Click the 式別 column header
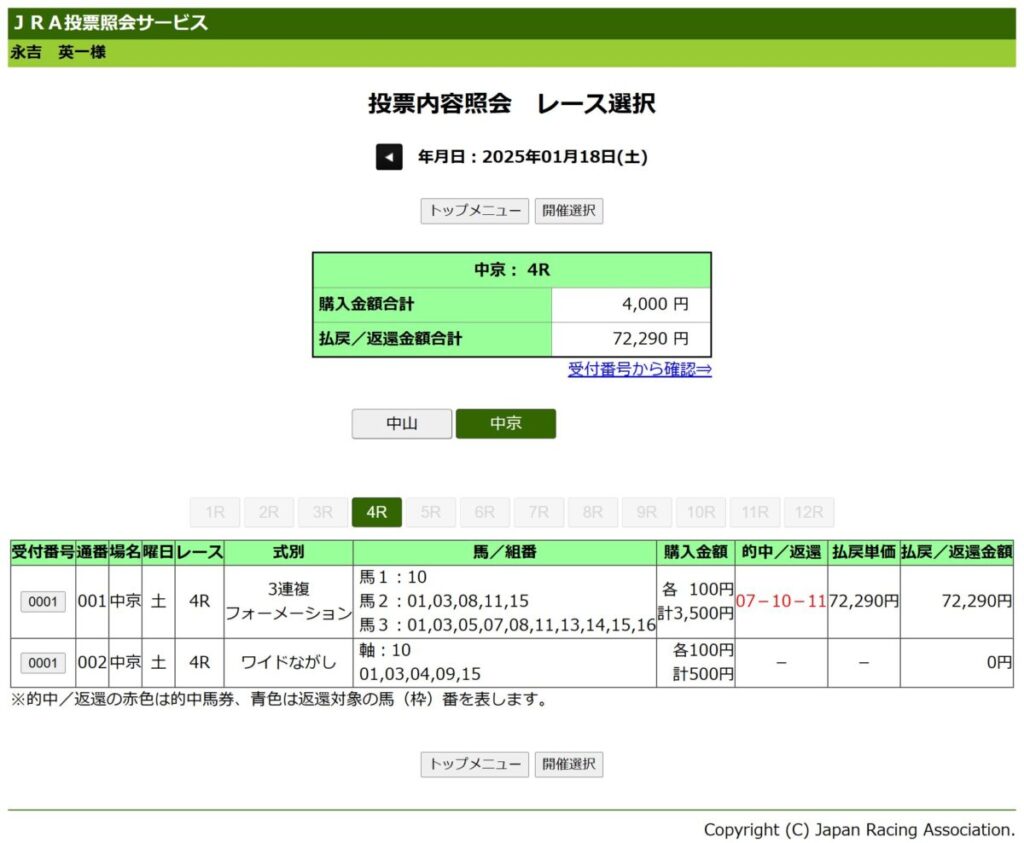This screenshot has height=843, width=1024. point(289,552)
